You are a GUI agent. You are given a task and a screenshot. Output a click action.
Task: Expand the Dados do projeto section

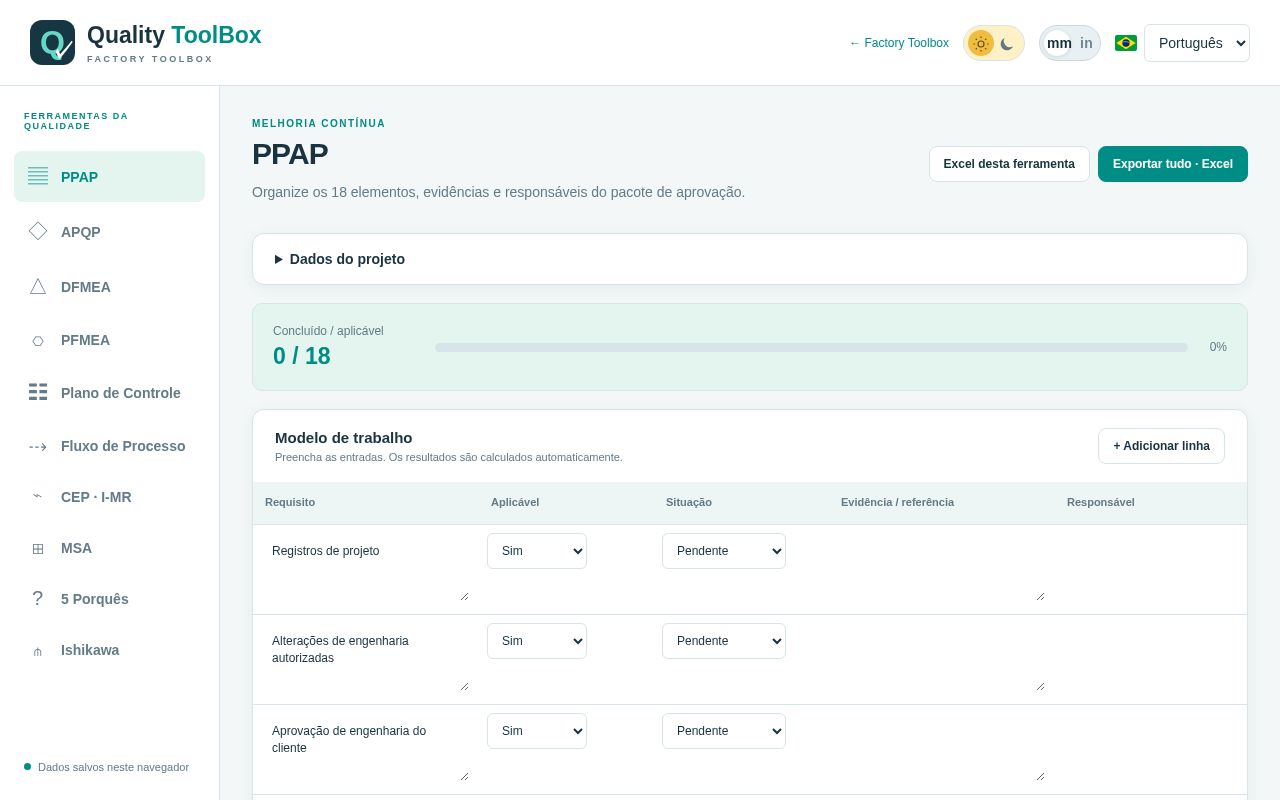[x=750, y=259]
